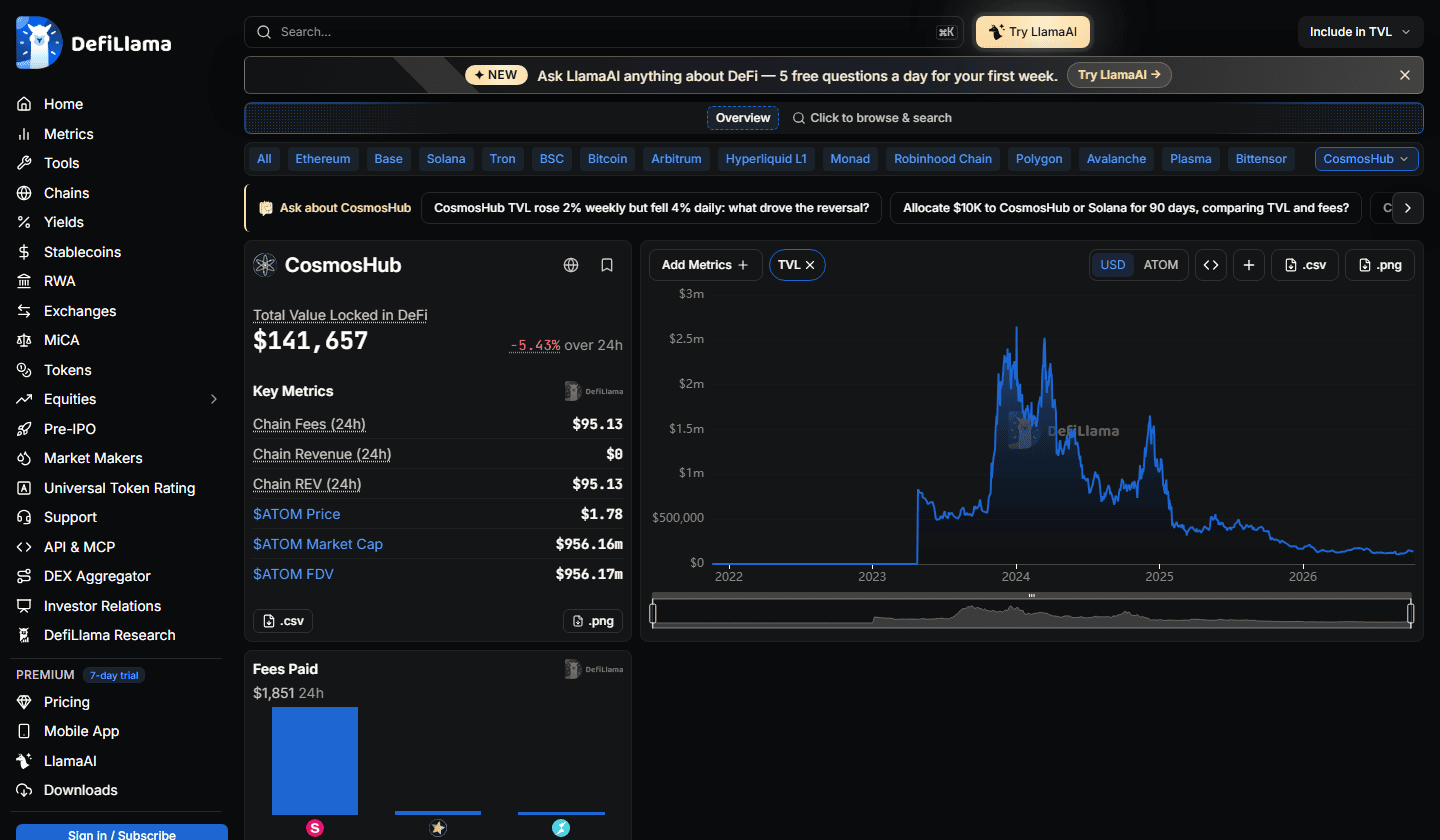
Task: Select the Solana chain tab
Action: (446, 159)
